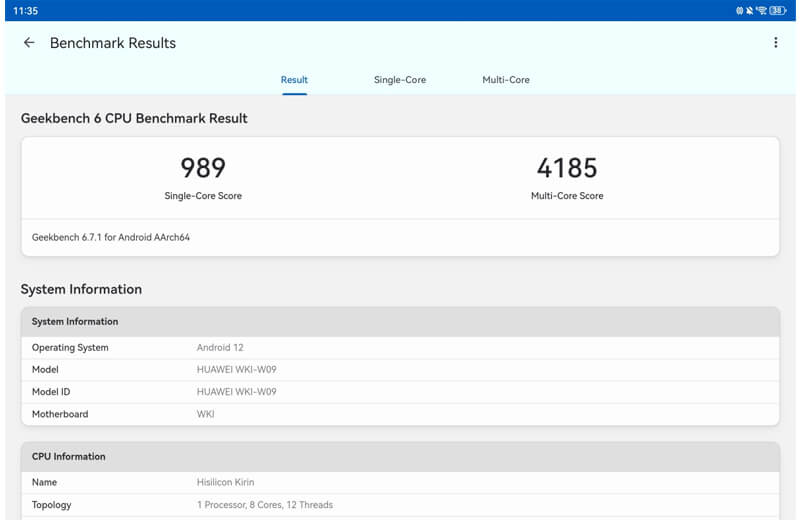Tap the Geekbench 6.7.1 for Android AArch64 text
This screenshot has height=520, width=800.
point(111,237)
